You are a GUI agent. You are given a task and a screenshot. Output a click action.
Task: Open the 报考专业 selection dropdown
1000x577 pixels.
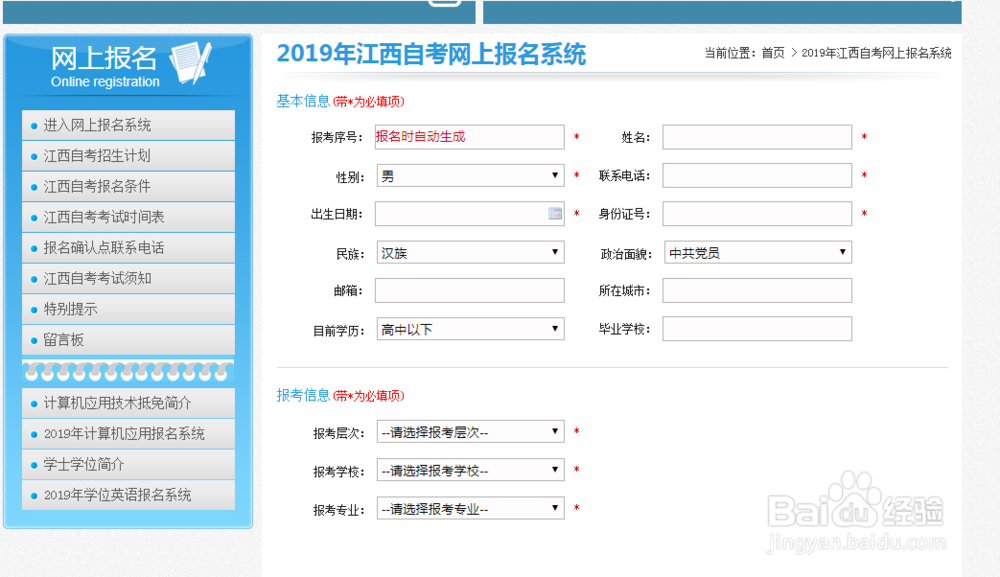[x=471, y=508]
